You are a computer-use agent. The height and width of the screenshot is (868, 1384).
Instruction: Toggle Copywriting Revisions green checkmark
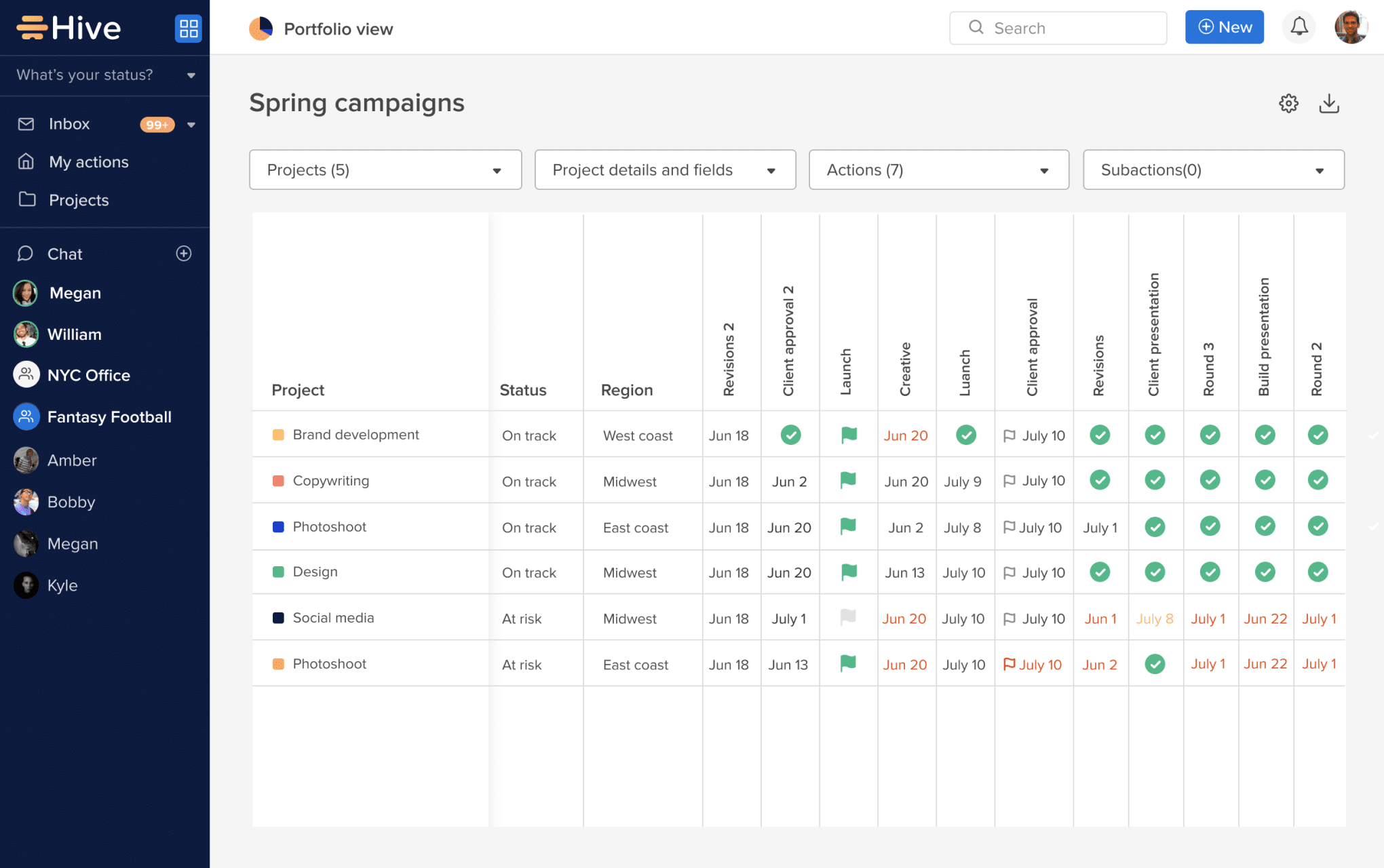[1100, 480]
